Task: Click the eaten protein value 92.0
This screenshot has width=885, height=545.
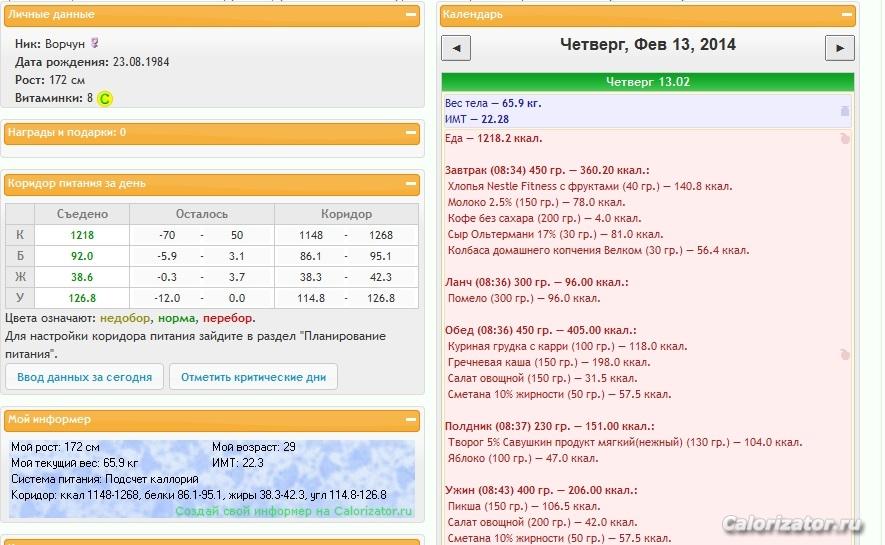Action: click(x=82, y=256)
